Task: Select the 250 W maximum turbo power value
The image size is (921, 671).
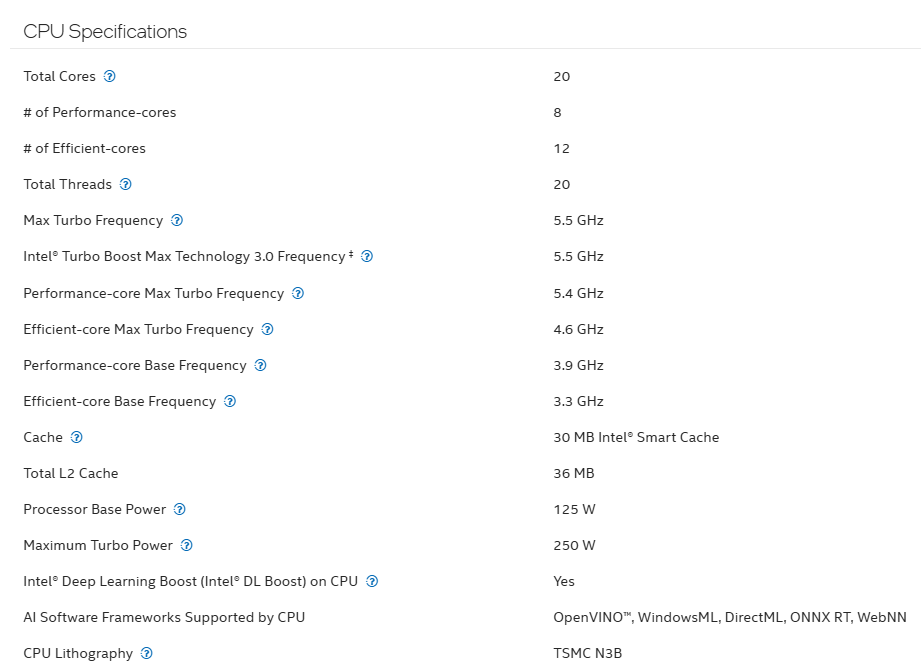Action: tap(574, 545)
